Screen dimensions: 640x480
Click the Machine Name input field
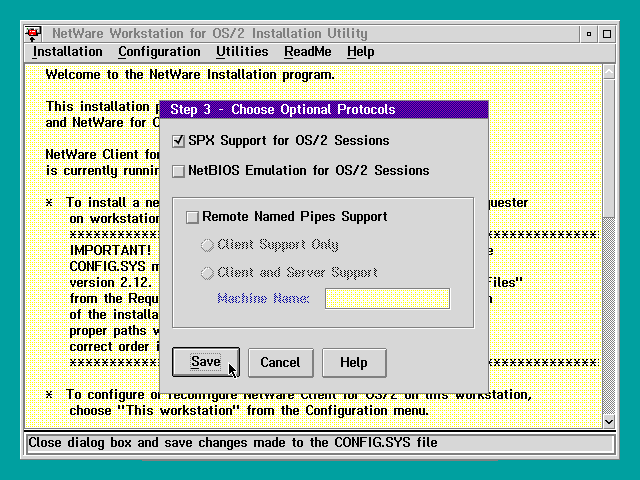(387, 298)
